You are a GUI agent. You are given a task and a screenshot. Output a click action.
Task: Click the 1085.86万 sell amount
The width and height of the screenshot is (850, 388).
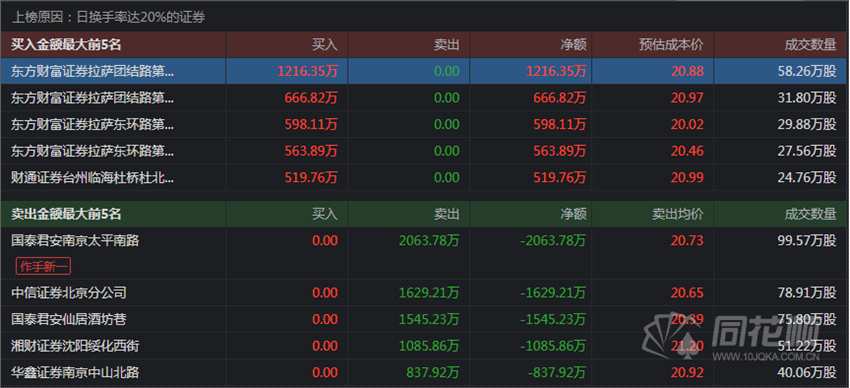(429, 346)
